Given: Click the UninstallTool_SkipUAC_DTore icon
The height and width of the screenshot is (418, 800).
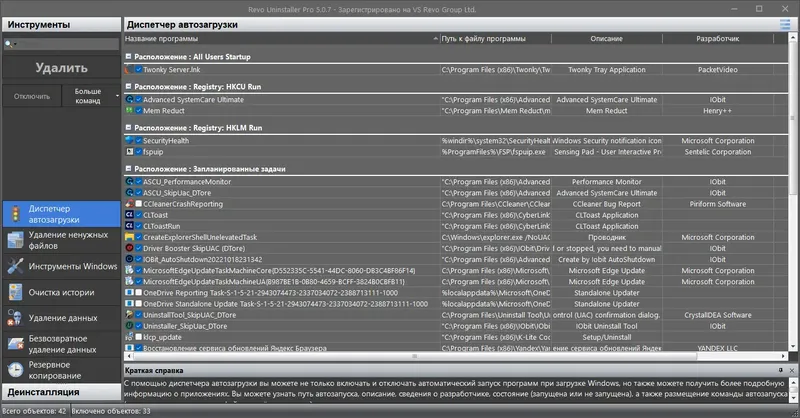Looking at the screenshot, I should pyautogui.click(x=130, y=315).
